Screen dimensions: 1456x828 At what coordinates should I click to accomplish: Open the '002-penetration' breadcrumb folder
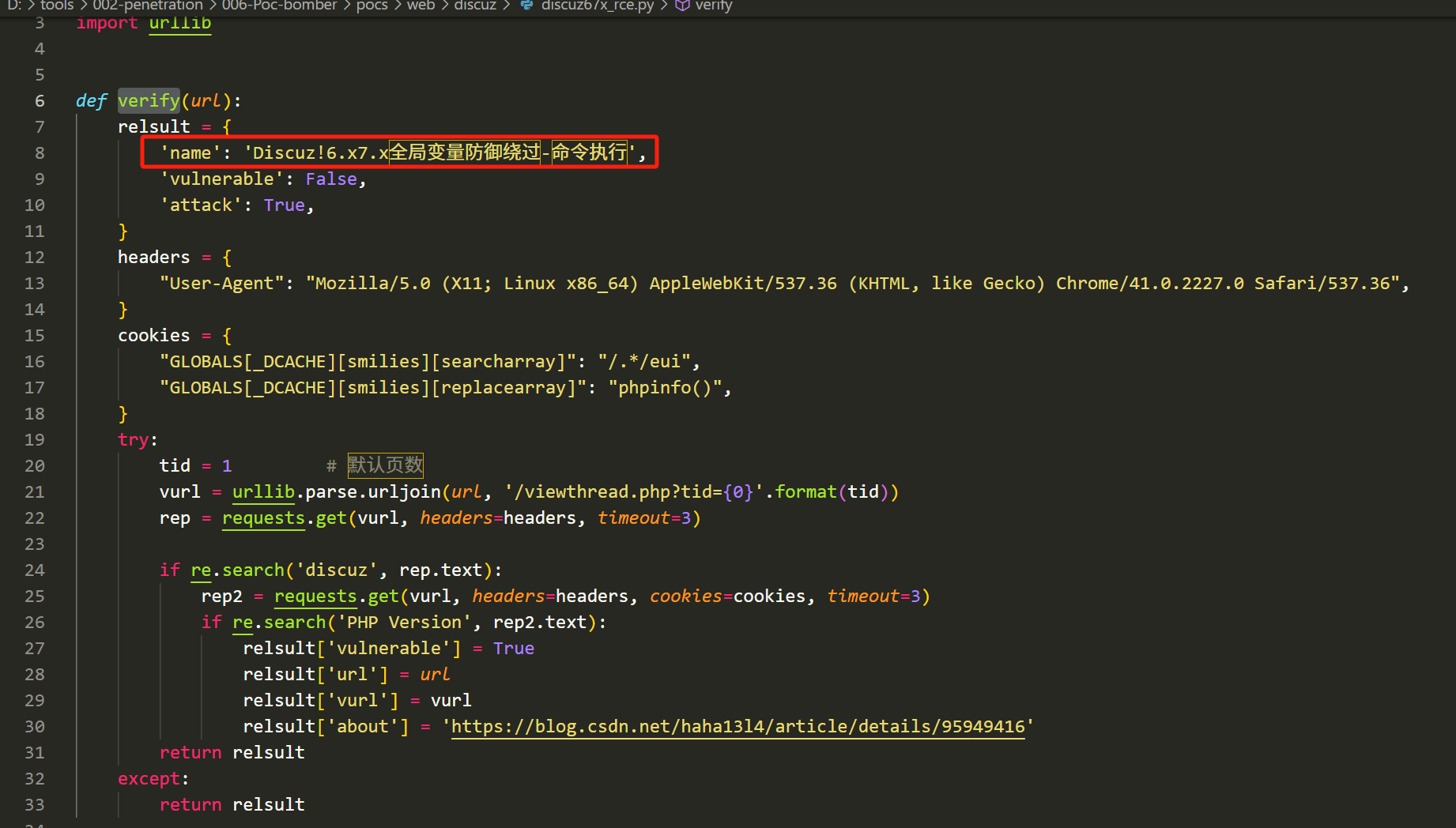148,6
